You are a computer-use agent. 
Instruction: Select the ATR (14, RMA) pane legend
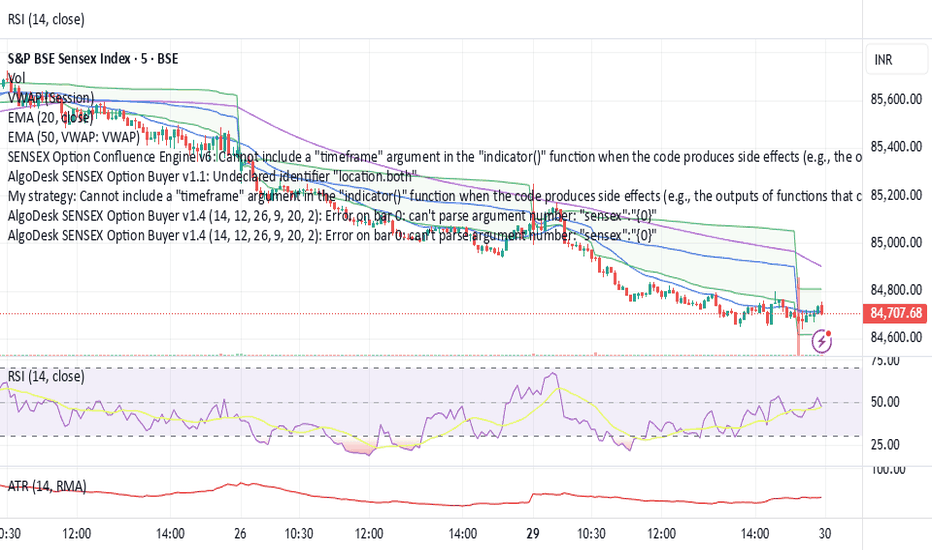[x=47, y=486]
